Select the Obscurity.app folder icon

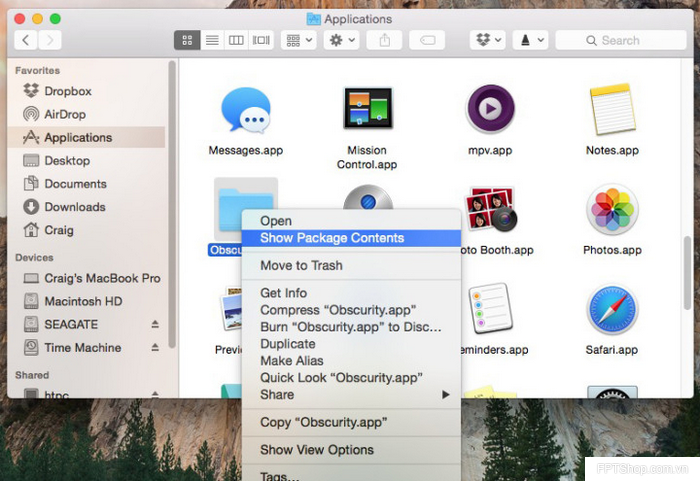(x=229, y=209)
